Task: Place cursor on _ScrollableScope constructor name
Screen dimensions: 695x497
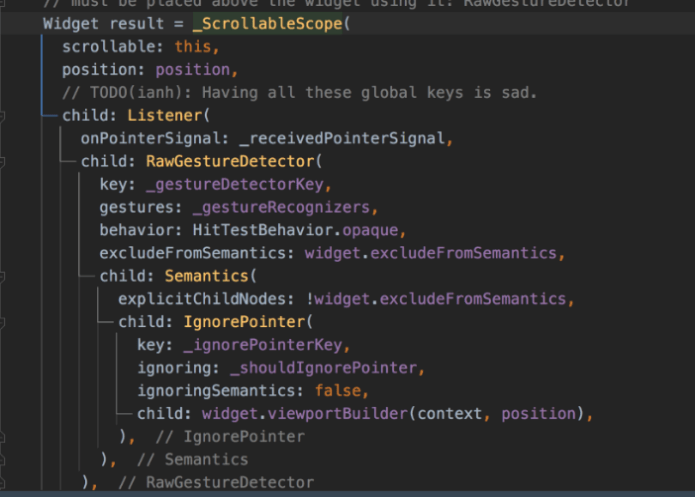Action: 267,23
